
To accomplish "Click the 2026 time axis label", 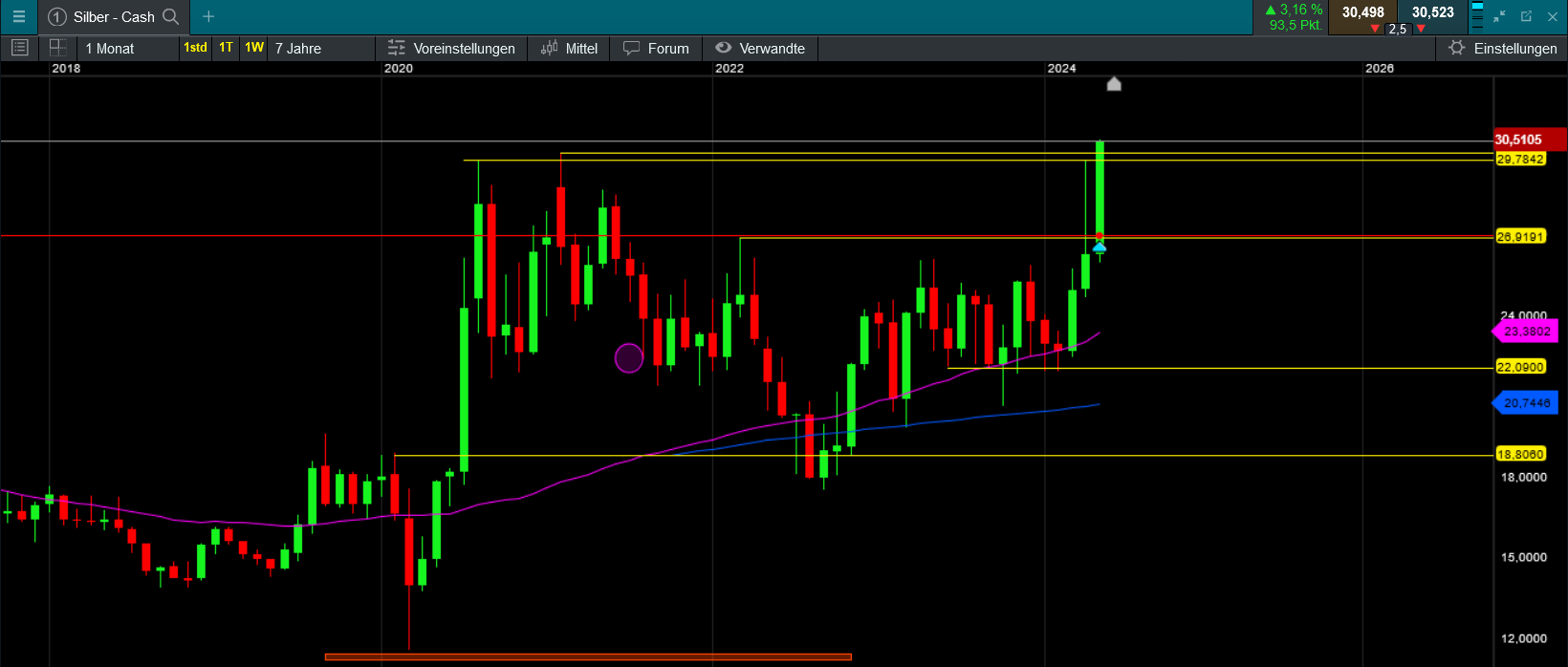I will coord(1380,68).
